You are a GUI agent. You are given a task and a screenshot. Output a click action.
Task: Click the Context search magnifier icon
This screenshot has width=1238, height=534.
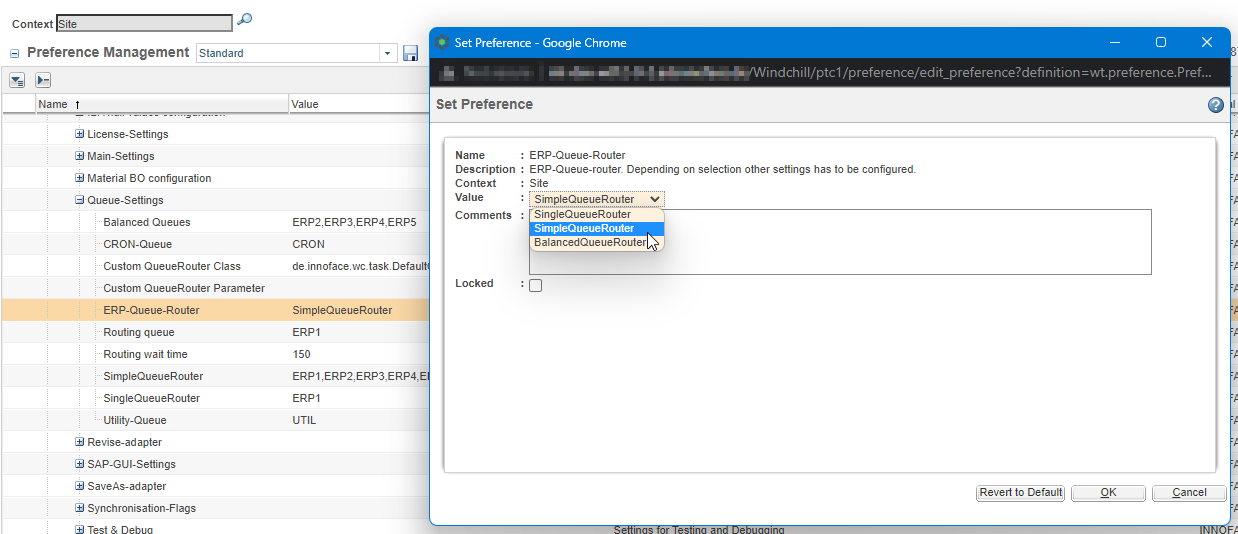pyautogui.click(x=244, y=20)
